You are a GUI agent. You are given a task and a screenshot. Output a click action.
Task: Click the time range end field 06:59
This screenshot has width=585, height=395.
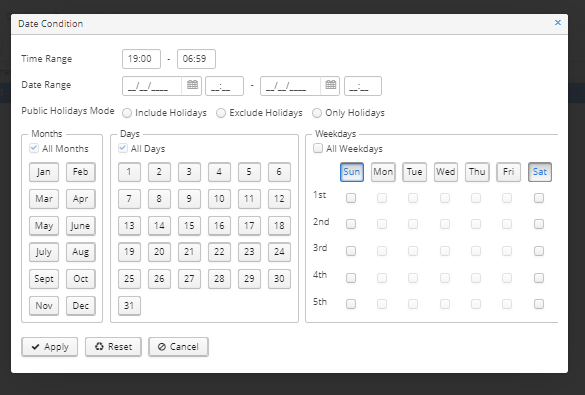tap(196, 59)
